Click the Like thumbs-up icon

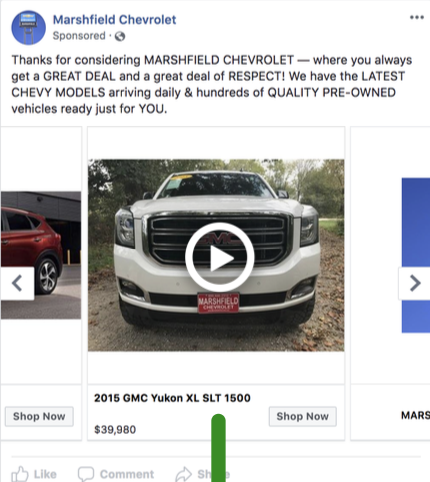[20, 474]
